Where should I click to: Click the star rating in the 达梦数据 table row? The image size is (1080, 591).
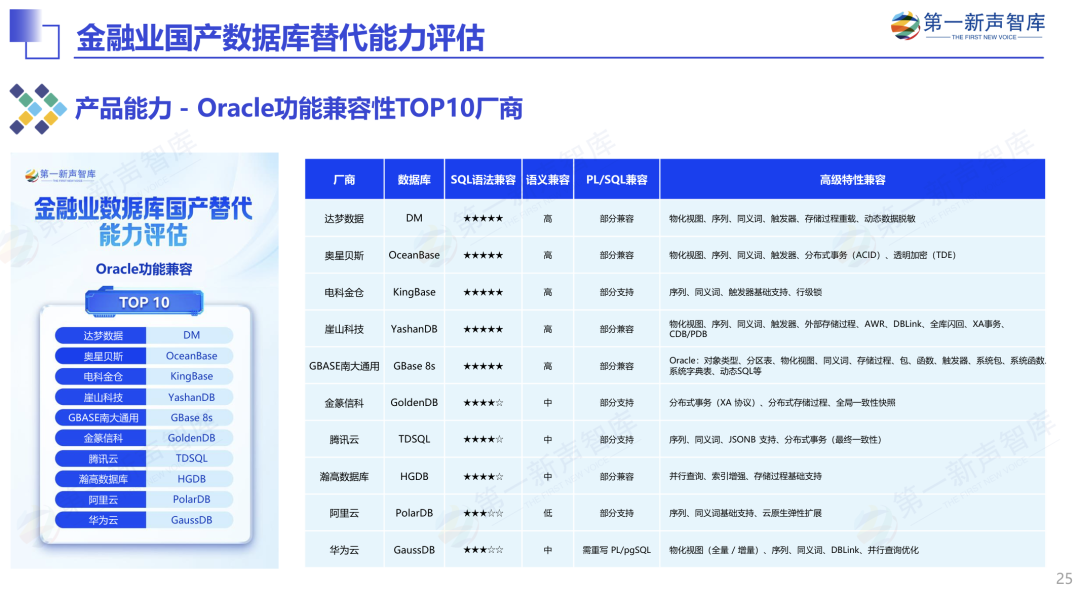click(483, 218)
